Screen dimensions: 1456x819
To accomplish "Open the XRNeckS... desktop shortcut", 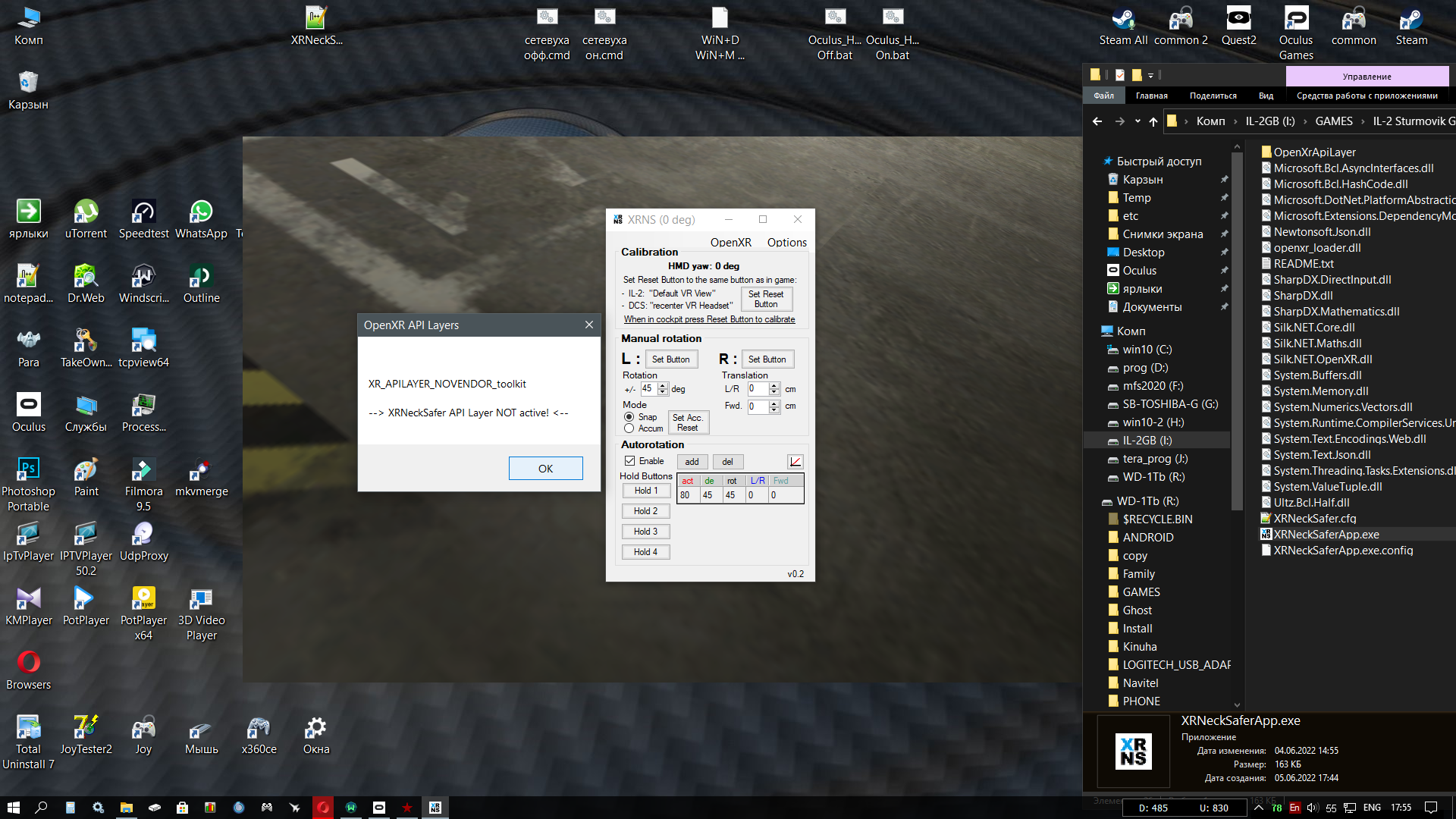I will pyautogui.click(x=316, y=26).
